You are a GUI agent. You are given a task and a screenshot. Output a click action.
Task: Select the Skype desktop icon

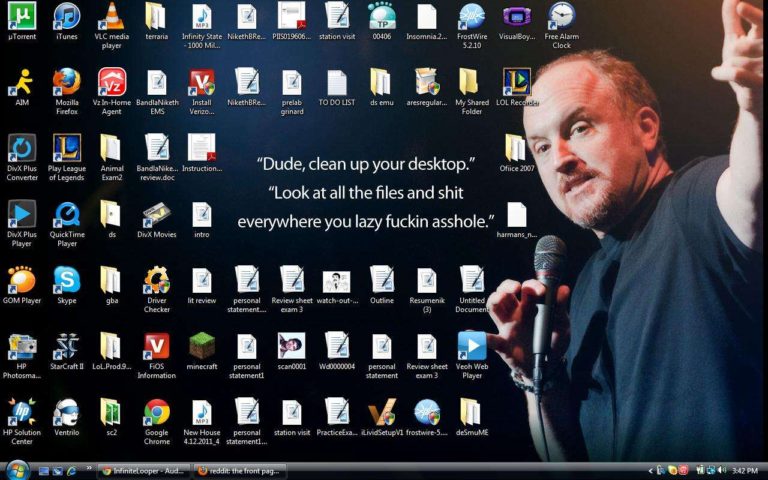[x=67, y=280]
